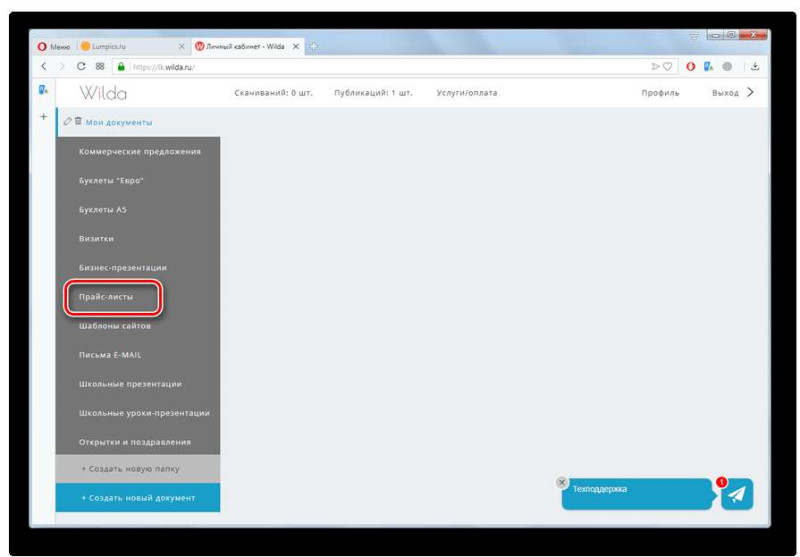Go back with the browser back arrow

[x=44, y=66]
